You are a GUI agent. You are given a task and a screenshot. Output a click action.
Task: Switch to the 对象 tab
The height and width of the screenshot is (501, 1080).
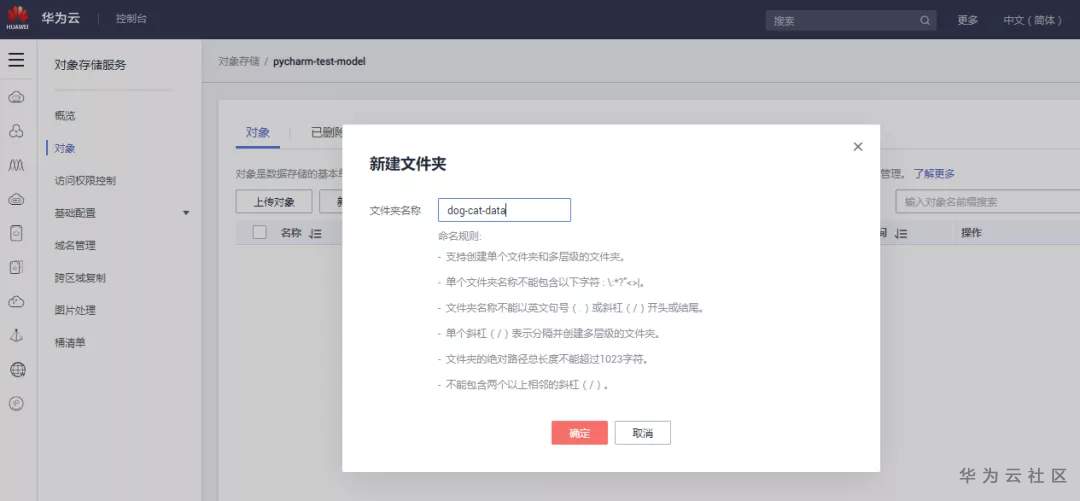pos(258,133)
